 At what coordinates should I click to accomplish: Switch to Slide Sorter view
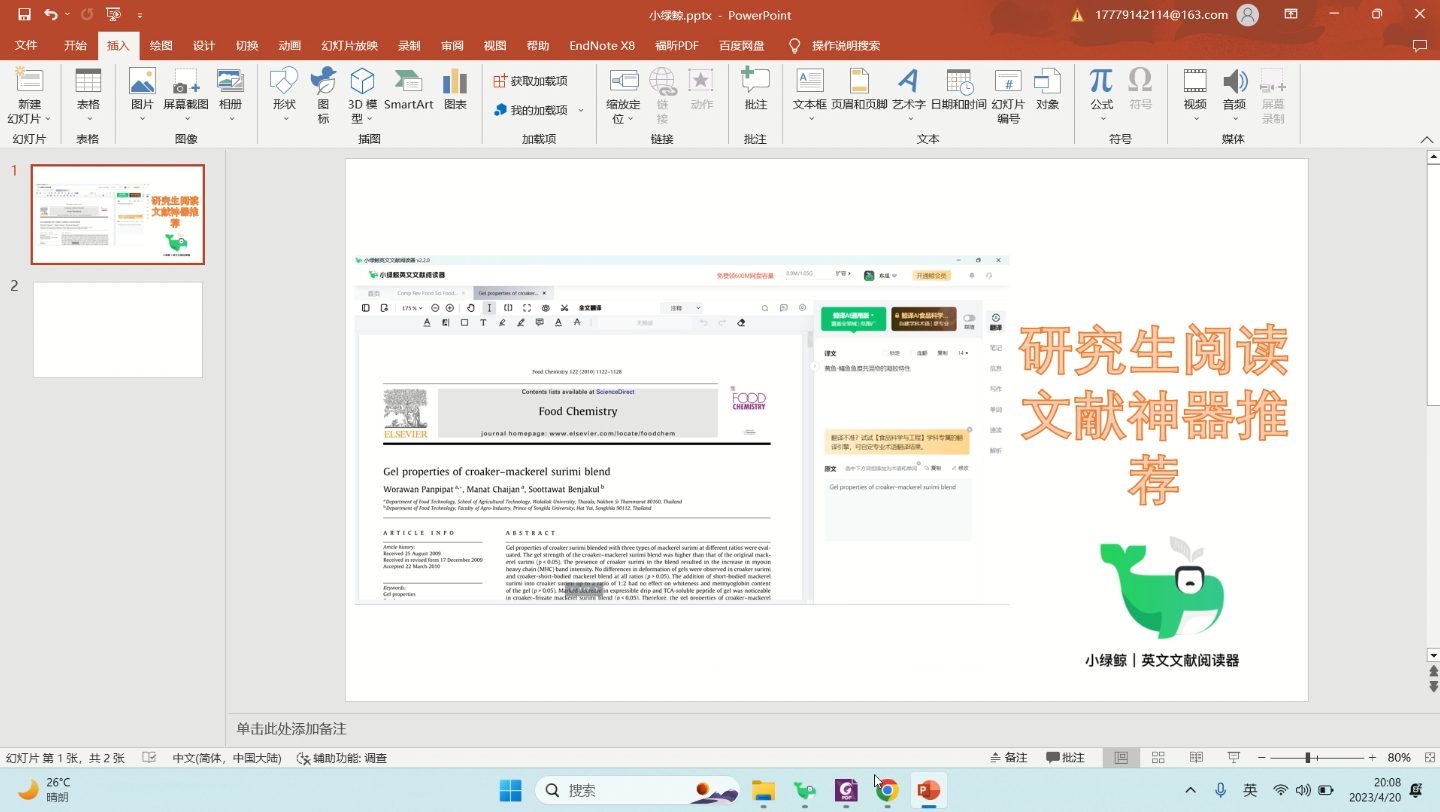click(x=1158, y=758)
